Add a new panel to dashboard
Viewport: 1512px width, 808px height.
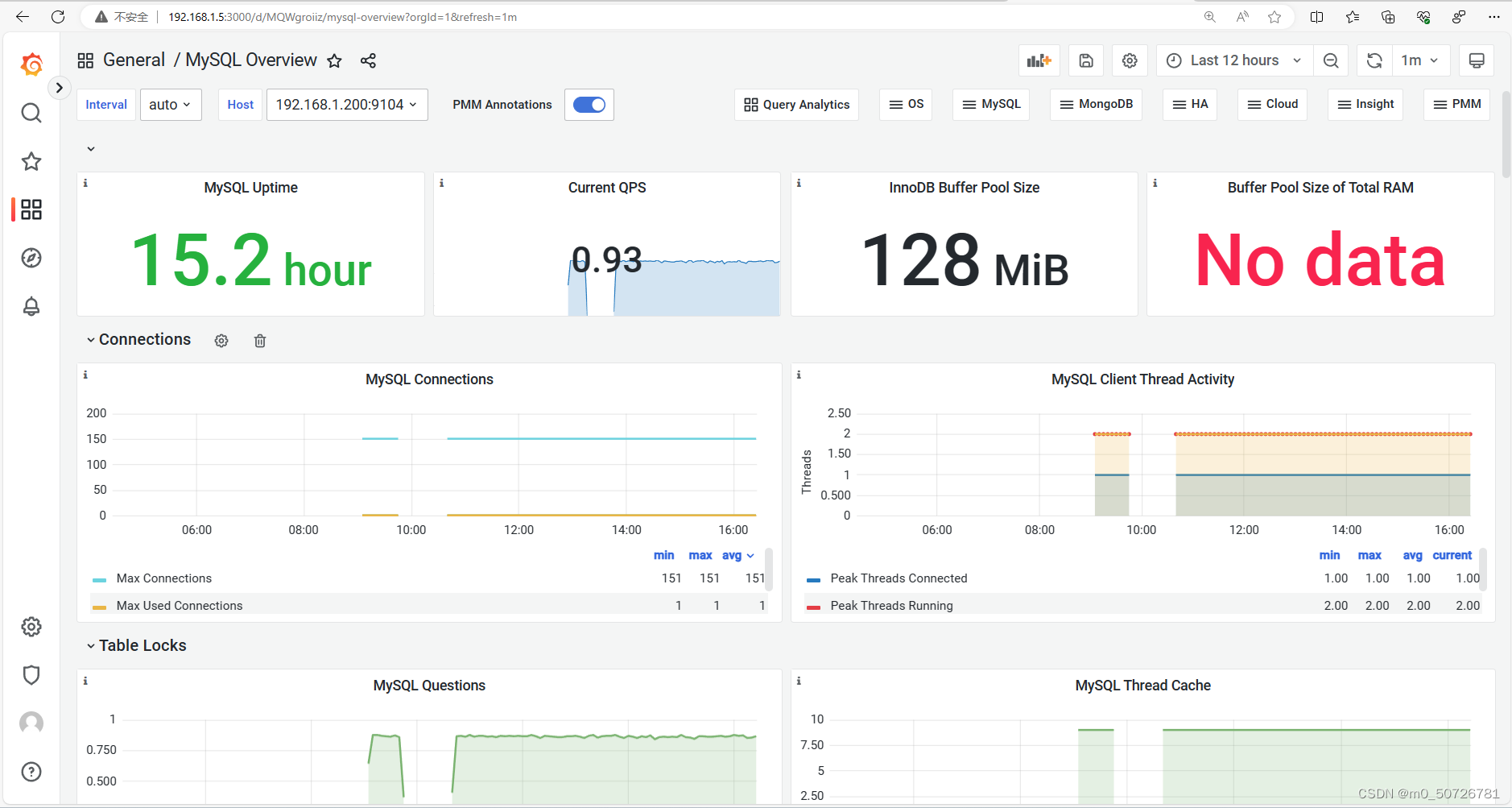tap(1039, 60)
